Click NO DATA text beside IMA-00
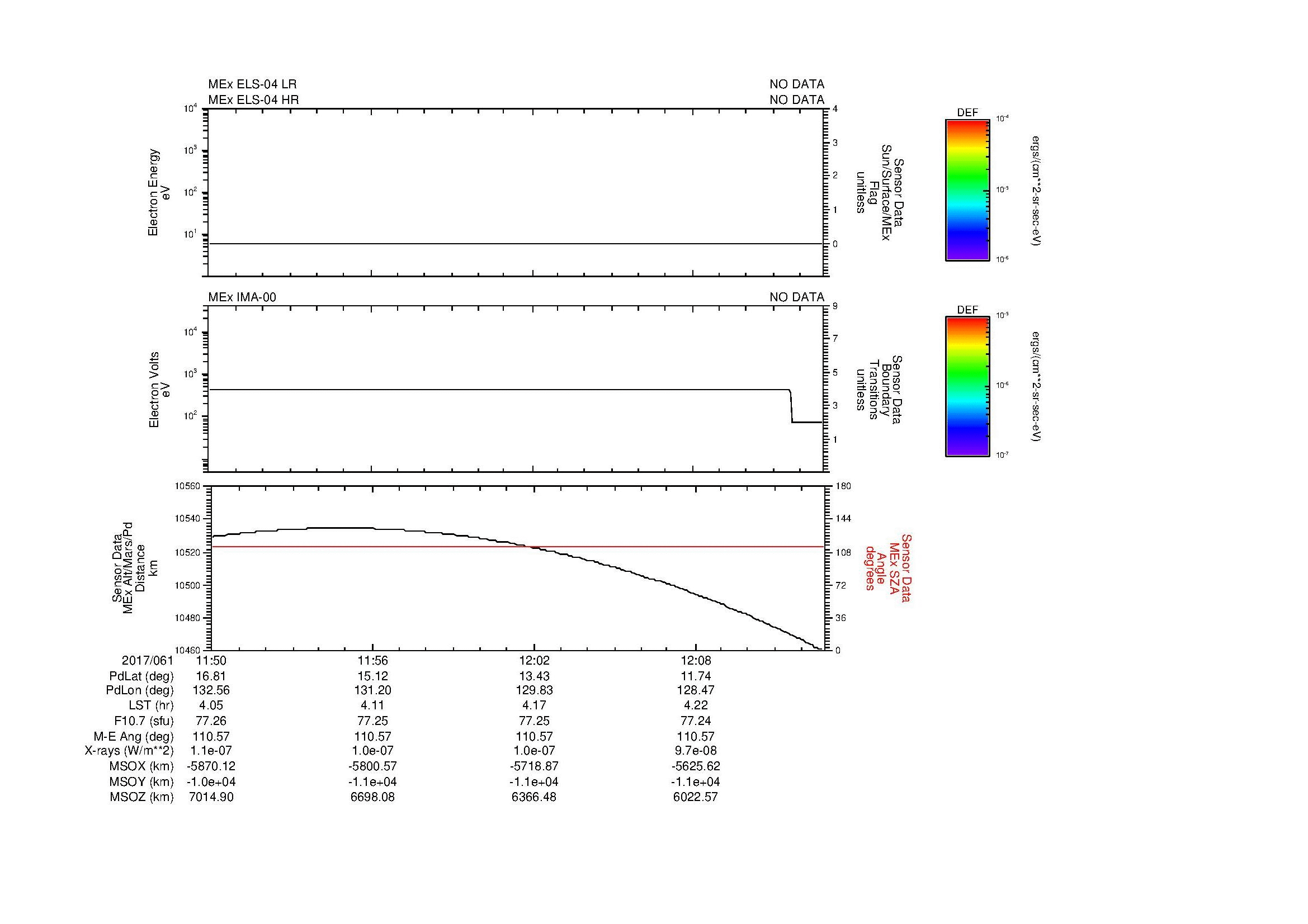Viewport: 1308px width, 924px height. pos(796,297)
